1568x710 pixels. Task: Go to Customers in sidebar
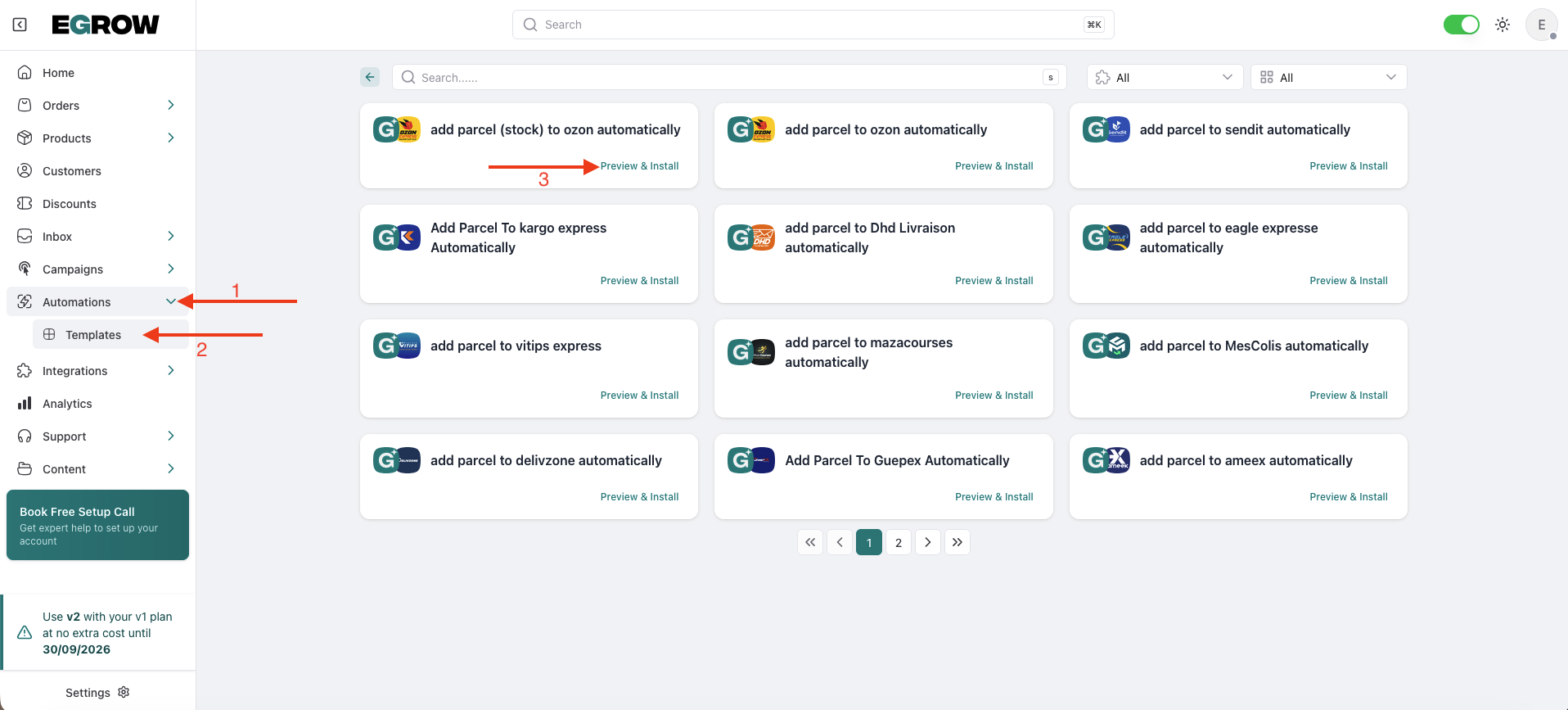(x=72, y=171)
